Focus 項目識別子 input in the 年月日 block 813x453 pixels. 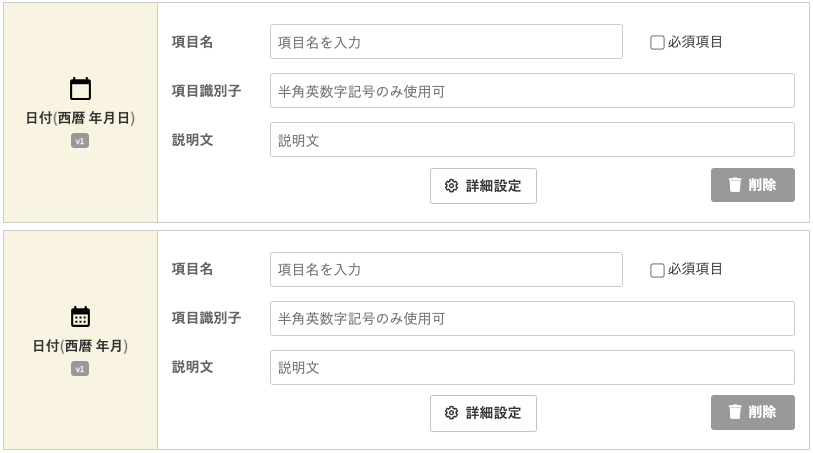click(x=532, y=91)
